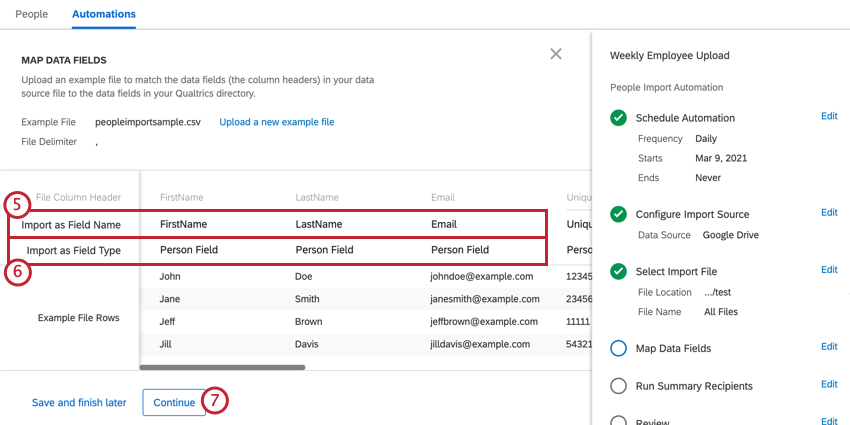The height and width of the screenshot is (425, 850).
Task: Click Upload a new example file link
Action: pyautogui.click(x=276, y=122)
